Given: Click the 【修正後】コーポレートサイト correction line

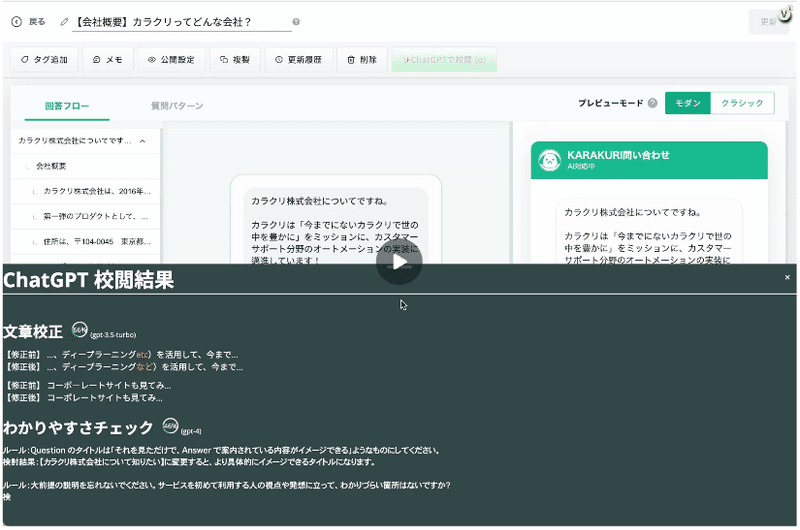Looking at the screenshot, I should click(84, 397).
